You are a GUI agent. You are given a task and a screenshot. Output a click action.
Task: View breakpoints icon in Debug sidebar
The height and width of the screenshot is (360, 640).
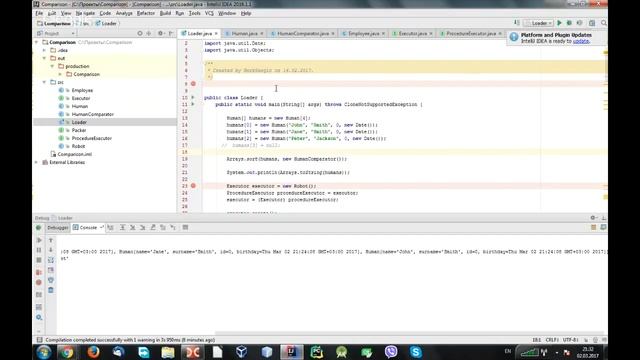[x=39, y=272]
